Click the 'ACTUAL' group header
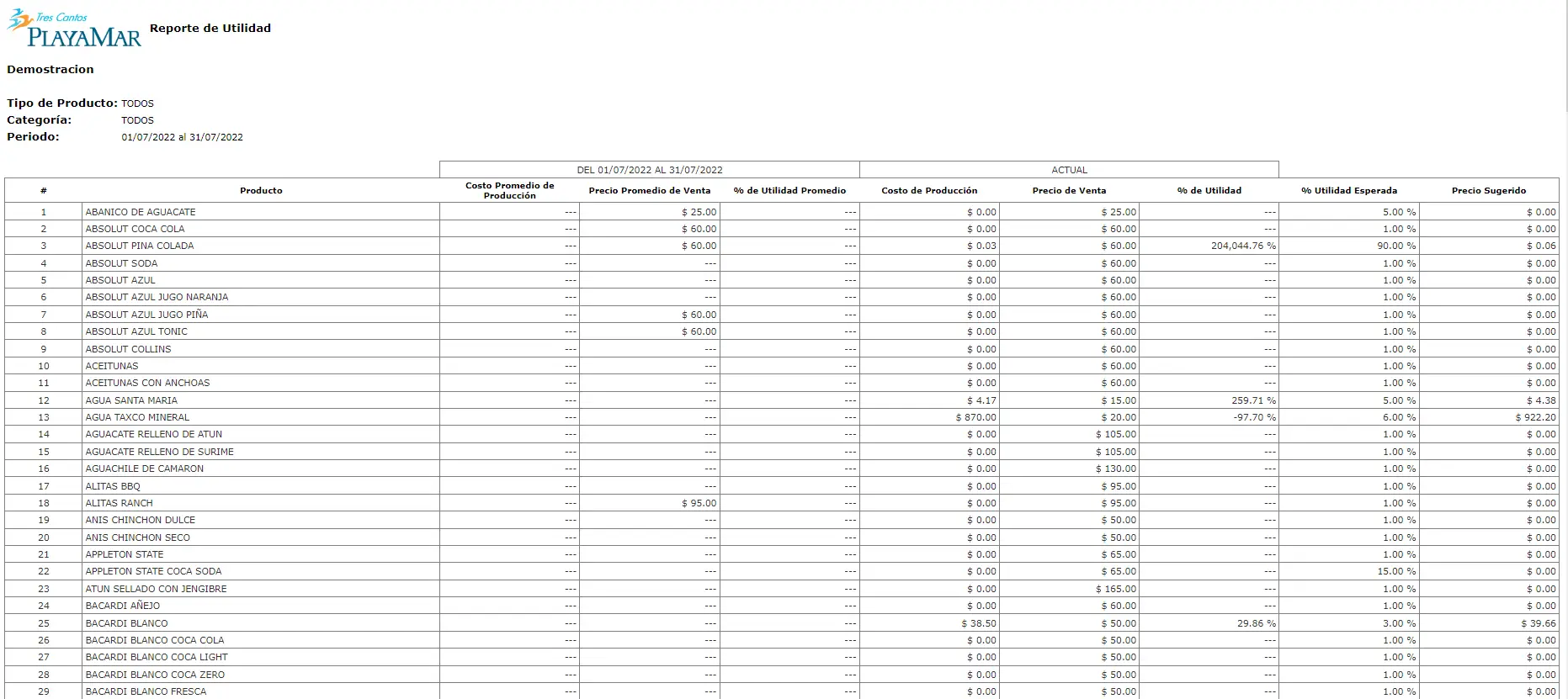Viewport: 1568px width, 699px height. (1069, 170)
